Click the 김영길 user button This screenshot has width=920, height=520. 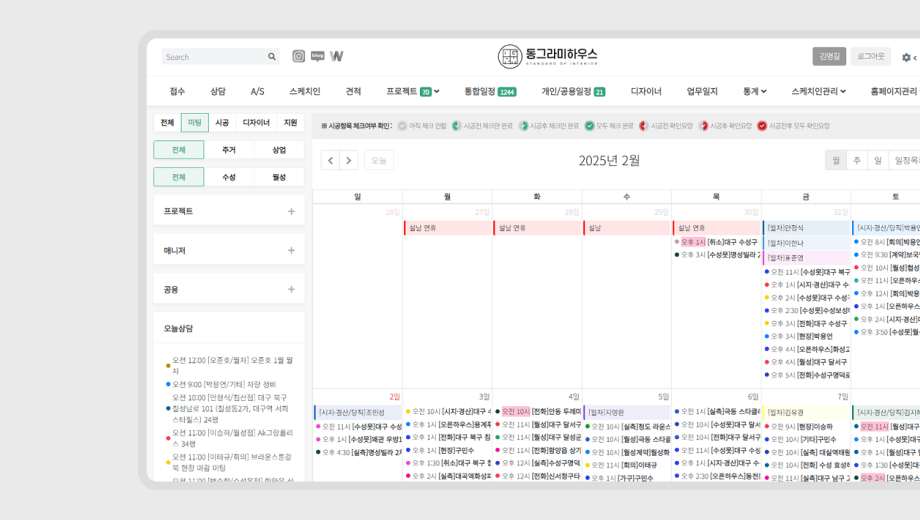pyautogui.click(x=829, y=56)
